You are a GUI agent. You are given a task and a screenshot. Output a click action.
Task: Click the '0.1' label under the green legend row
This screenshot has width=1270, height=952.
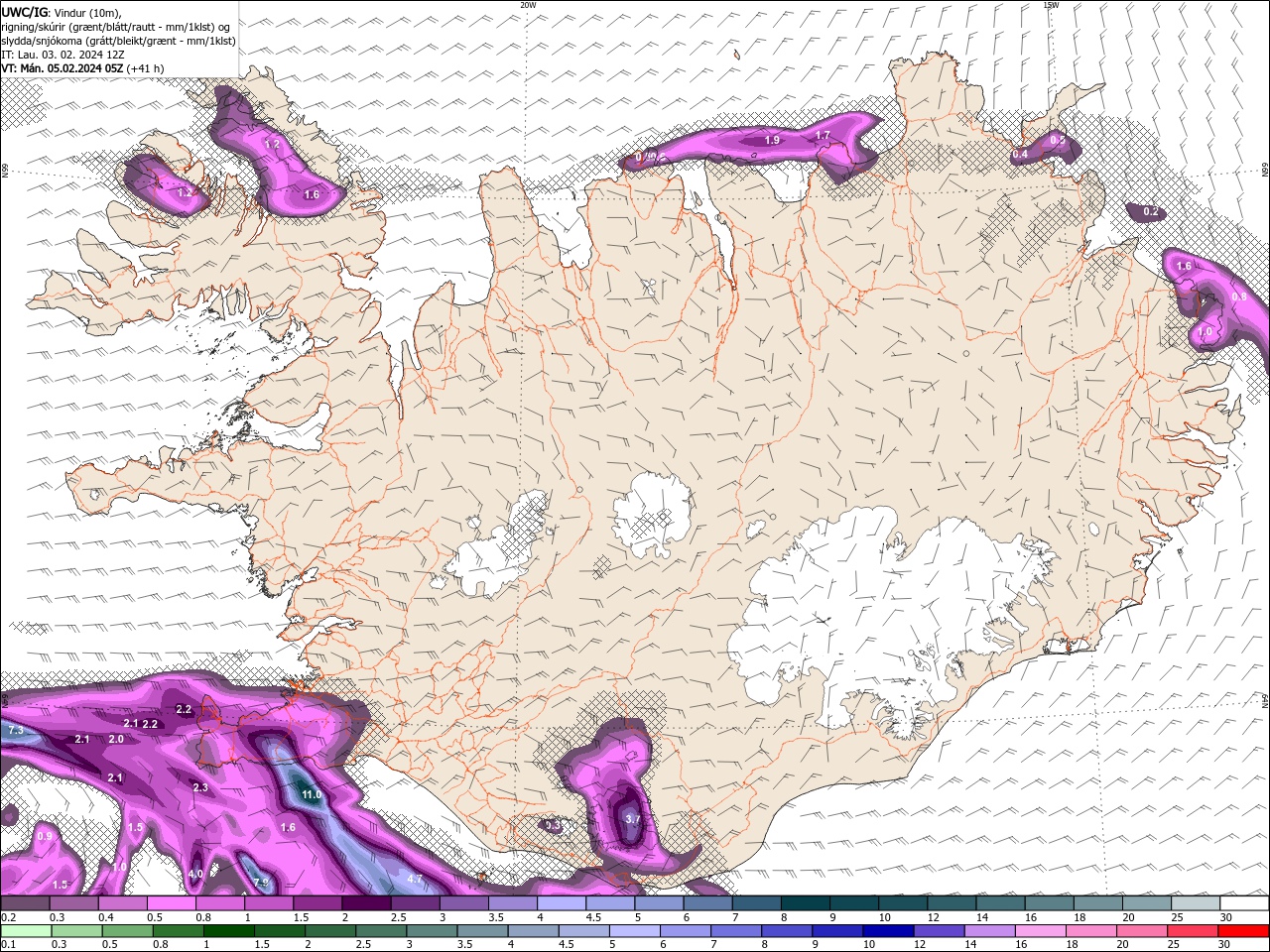coord(8,944)
